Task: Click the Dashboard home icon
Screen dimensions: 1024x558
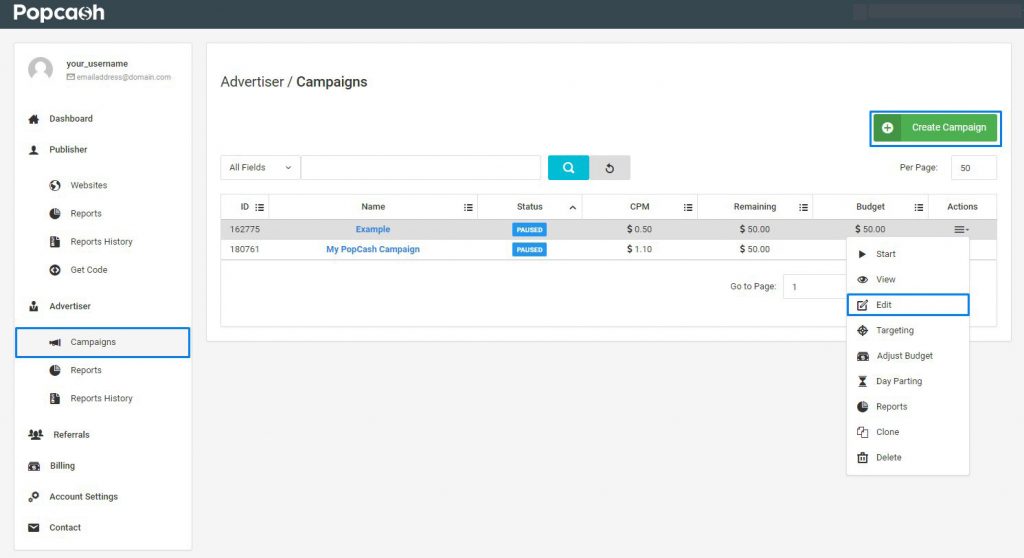Action: 34,119
